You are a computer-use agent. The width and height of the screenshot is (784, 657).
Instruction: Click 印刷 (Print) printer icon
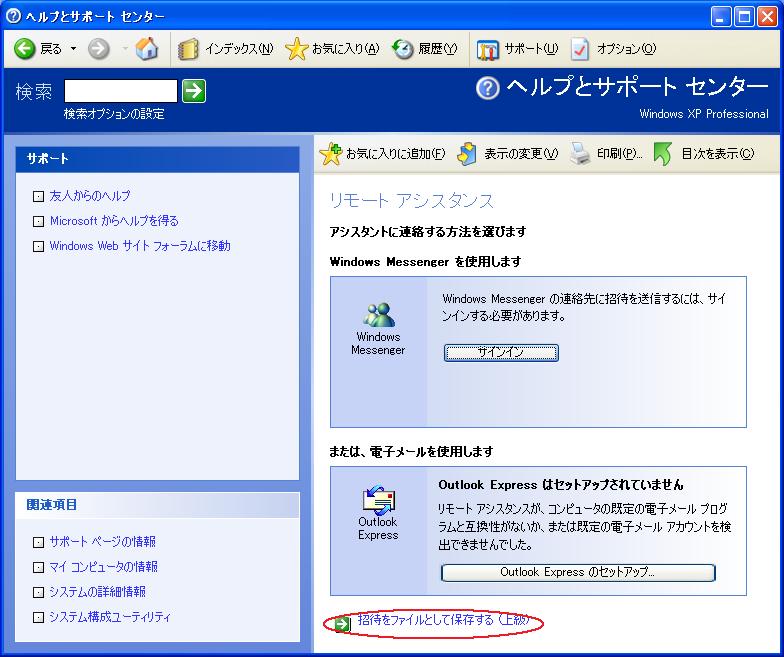580,154
